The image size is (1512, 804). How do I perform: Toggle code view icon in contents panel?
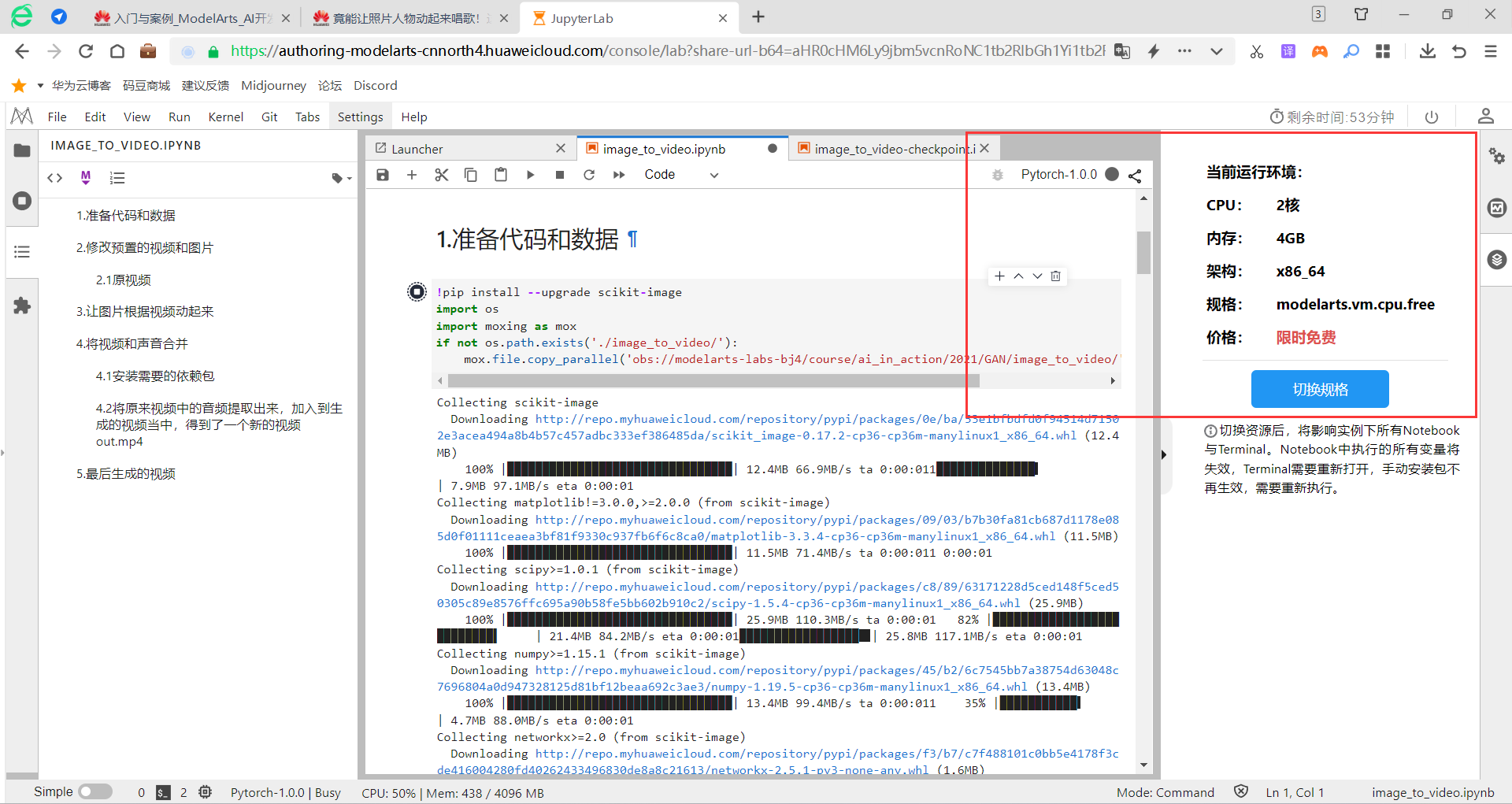(54, 178)
